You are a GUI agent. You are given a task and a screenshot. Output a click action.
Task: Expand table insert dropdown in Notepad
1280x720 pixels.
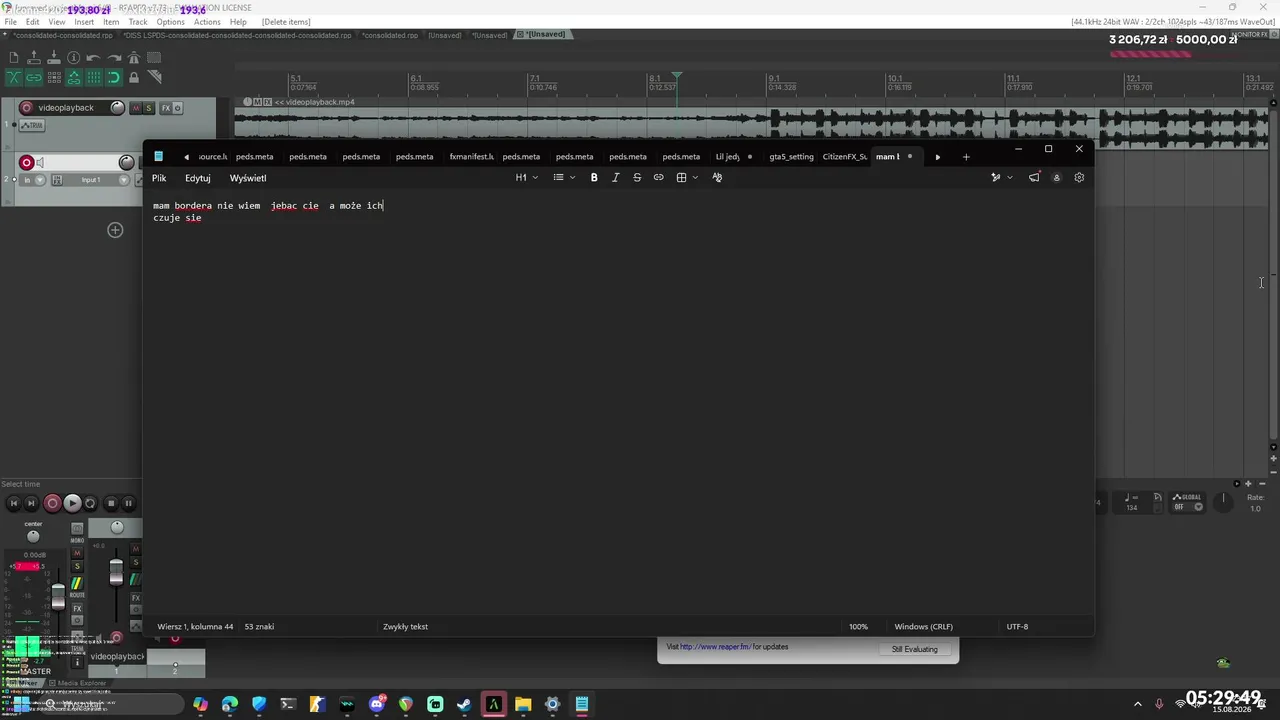pos(687,177)
